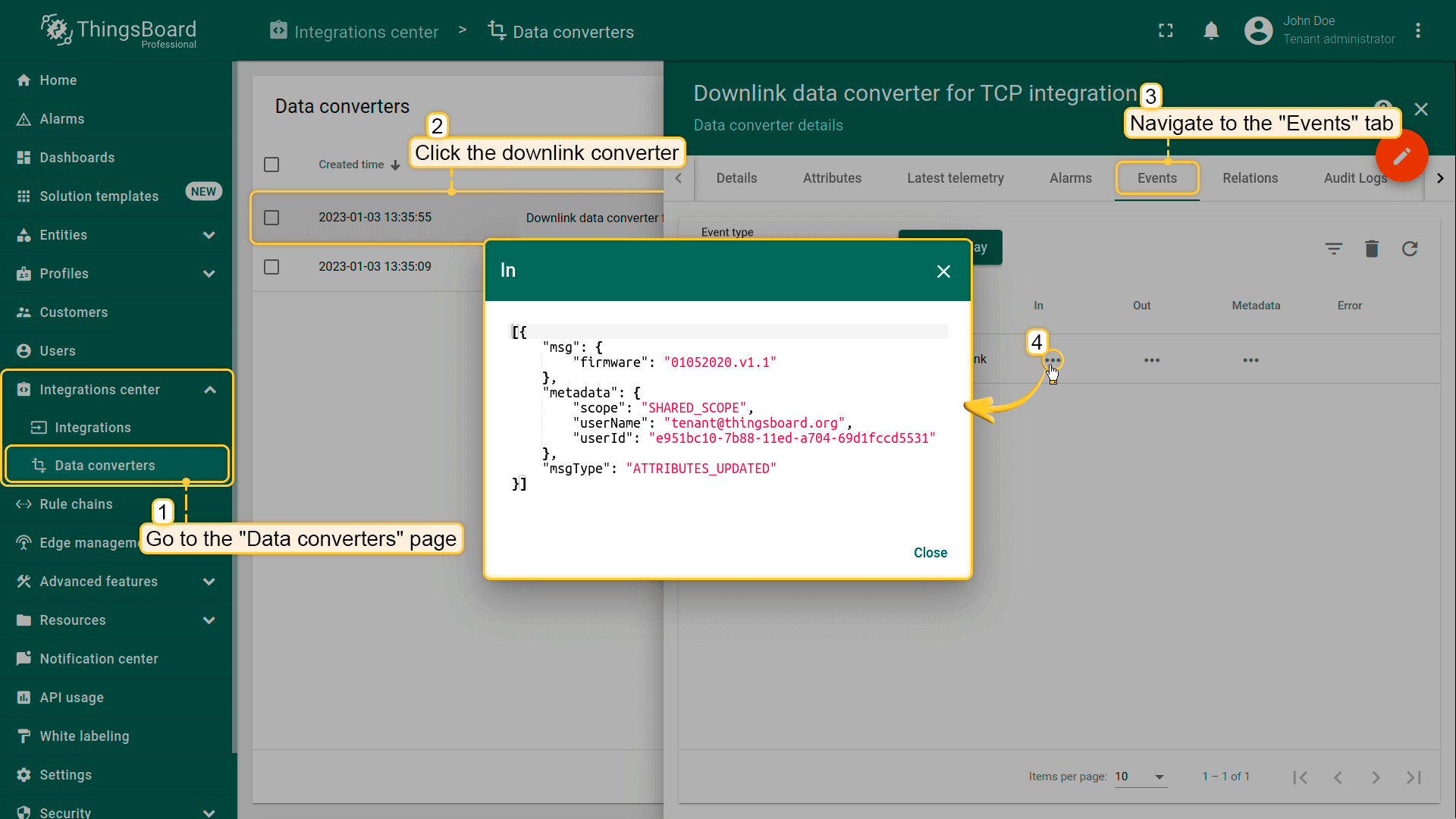Click Close in the In dialog

930,553
